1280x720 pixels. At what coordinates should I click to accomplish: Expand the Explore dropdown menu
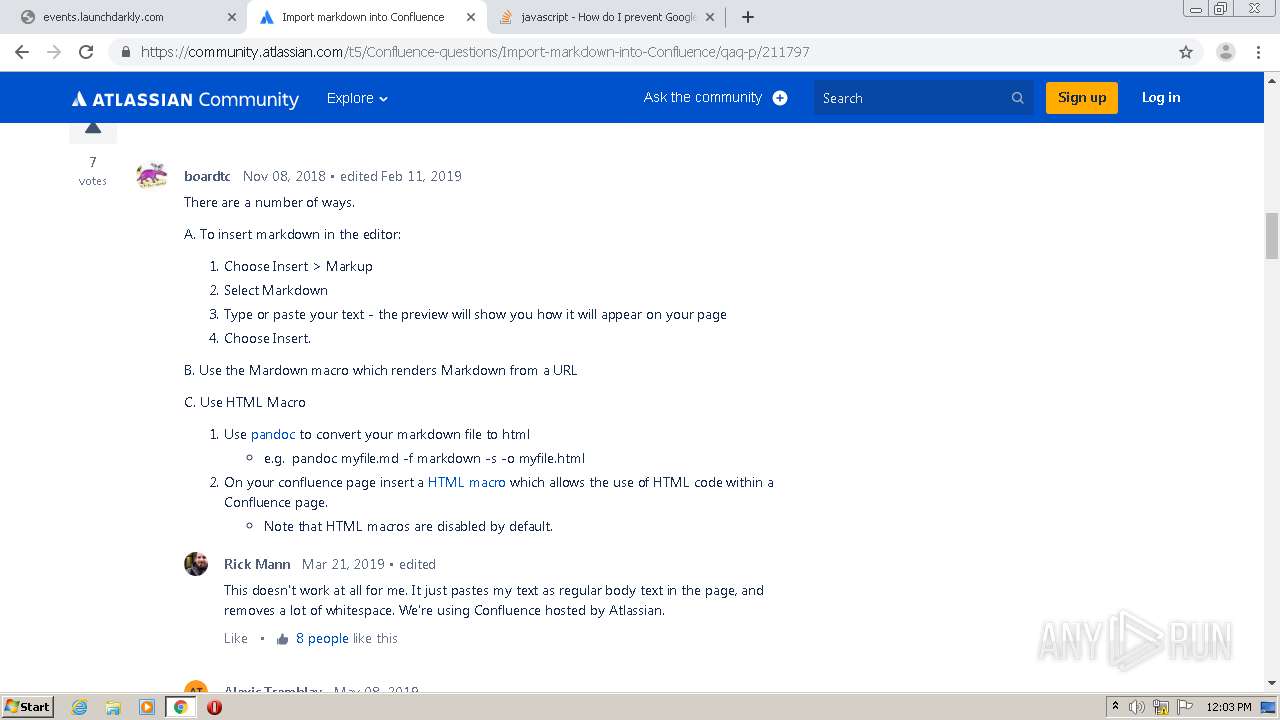pos(357,98)
